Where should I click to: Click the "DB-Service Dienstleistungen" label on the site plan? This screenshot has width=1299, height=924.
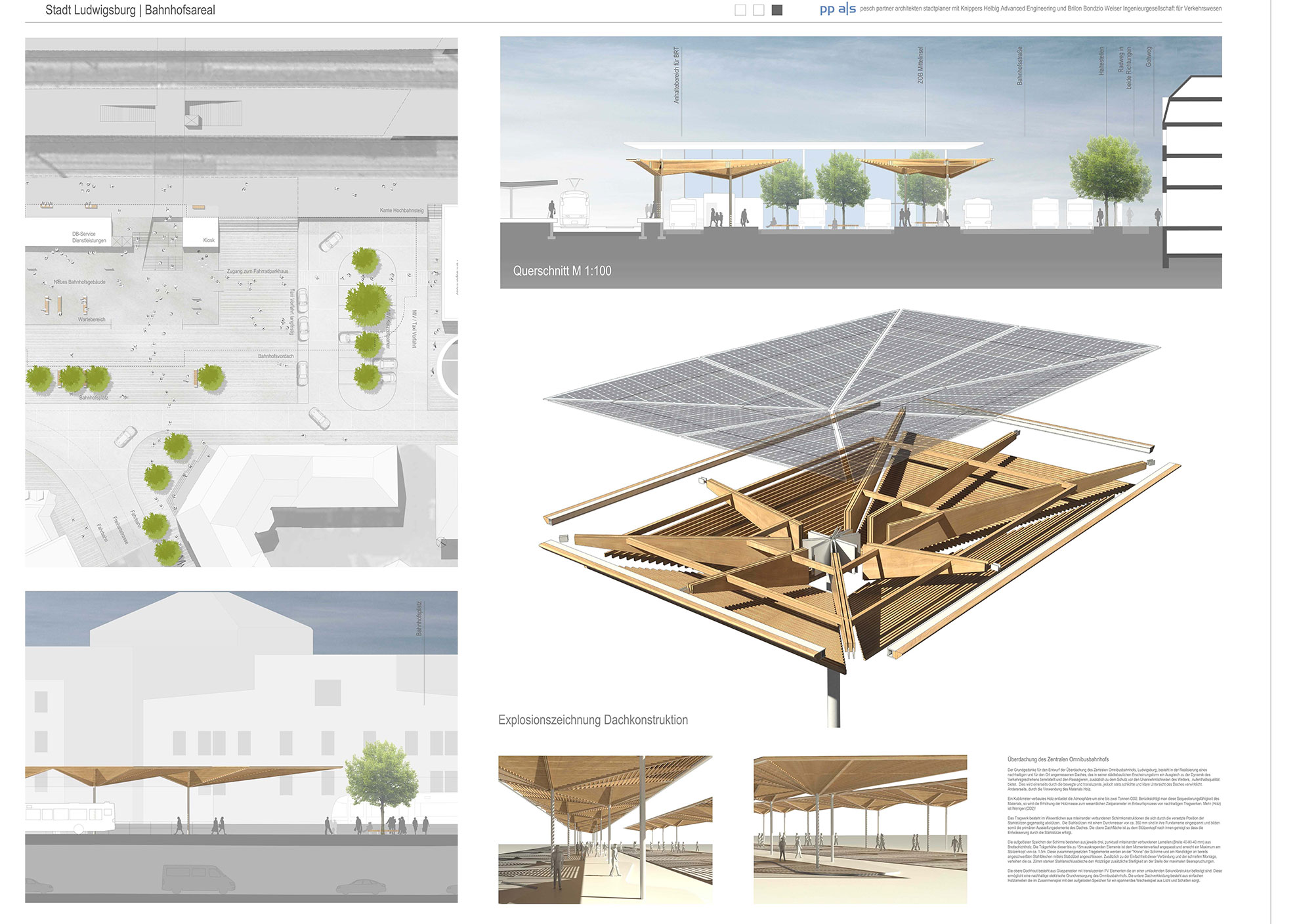point(89,237)
